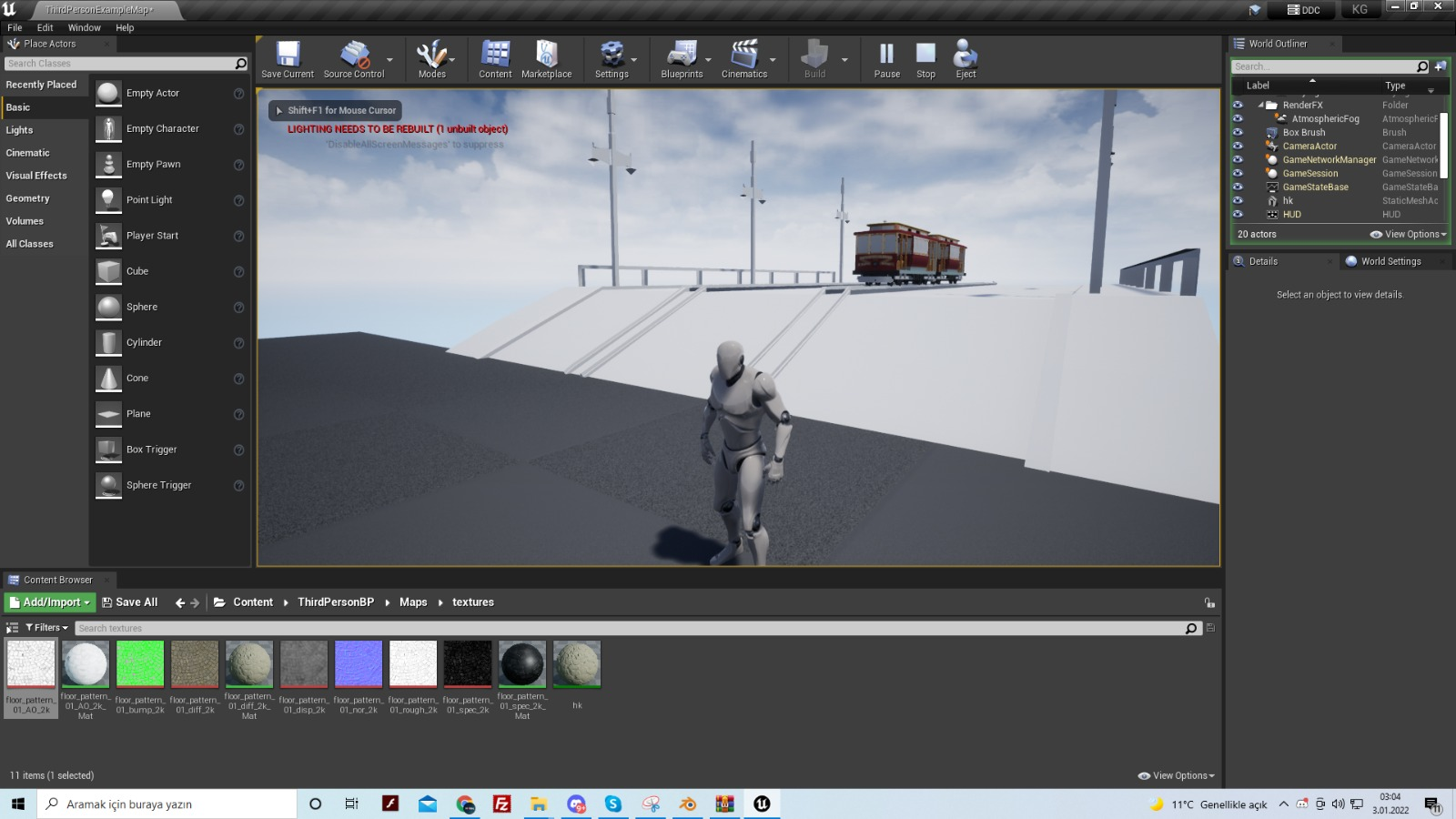This screenshot has width=1456, height=819.
Task: Toggle visibility of CameraActor
Action: coord(1238,146)
